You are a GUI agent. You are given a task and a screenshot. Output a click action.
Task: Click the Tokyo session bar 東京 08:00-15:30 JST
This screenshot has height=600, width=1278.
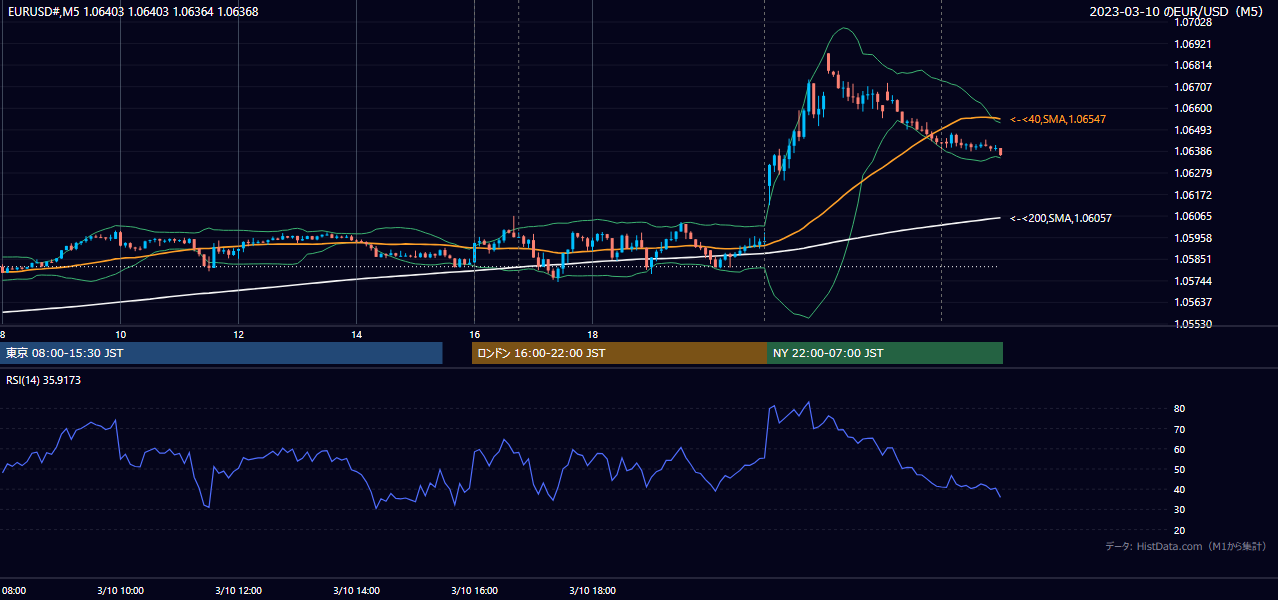pos(221,353)
